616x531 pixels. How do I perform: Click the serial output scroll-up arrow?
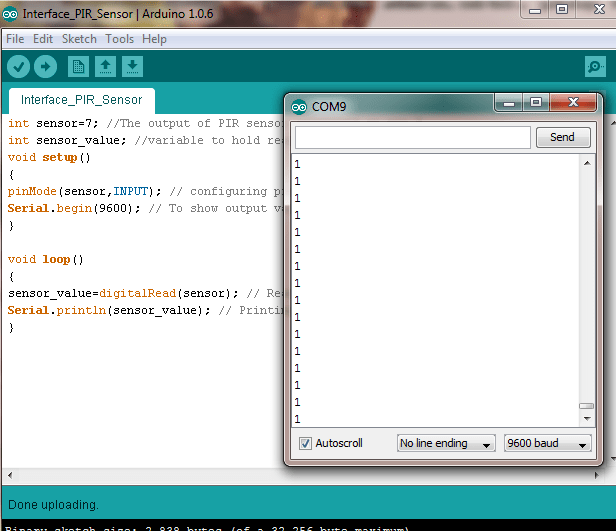(x=587, y=163)
